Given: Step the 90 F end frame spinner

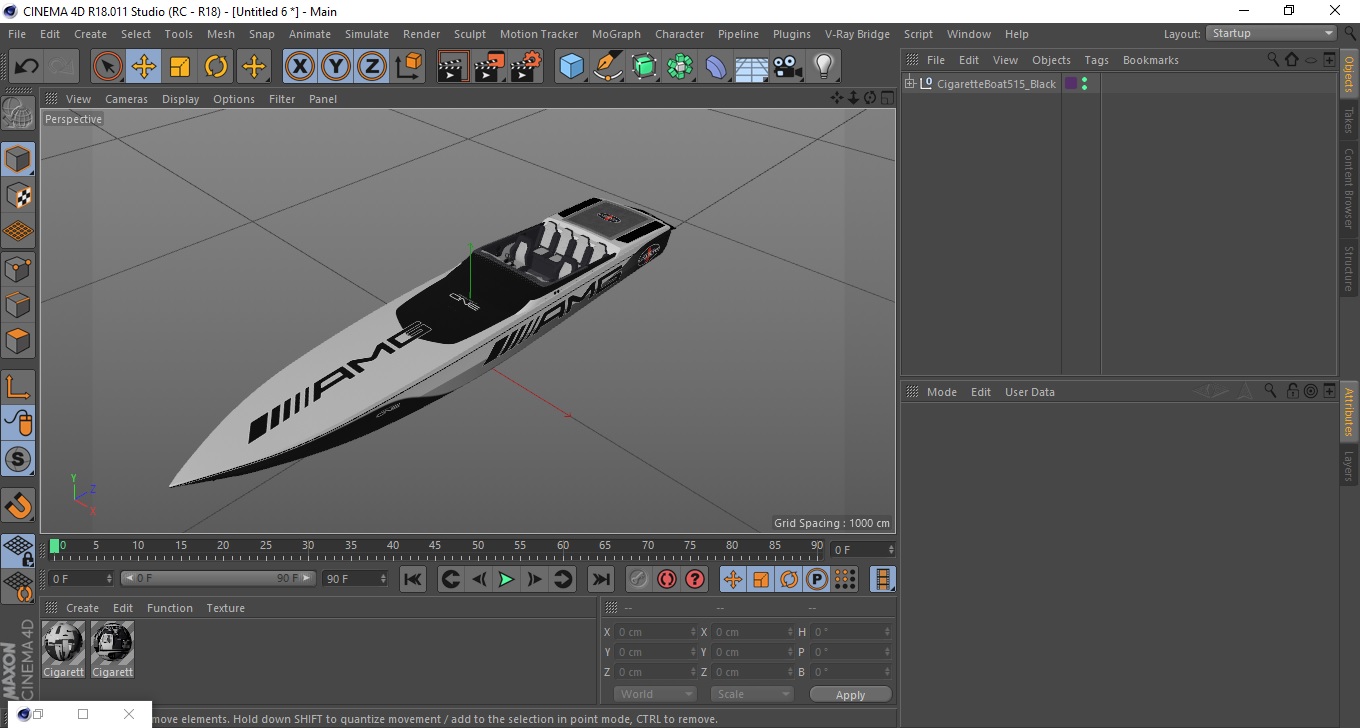Looking at the screenshot, I should (x=382, y=579).
